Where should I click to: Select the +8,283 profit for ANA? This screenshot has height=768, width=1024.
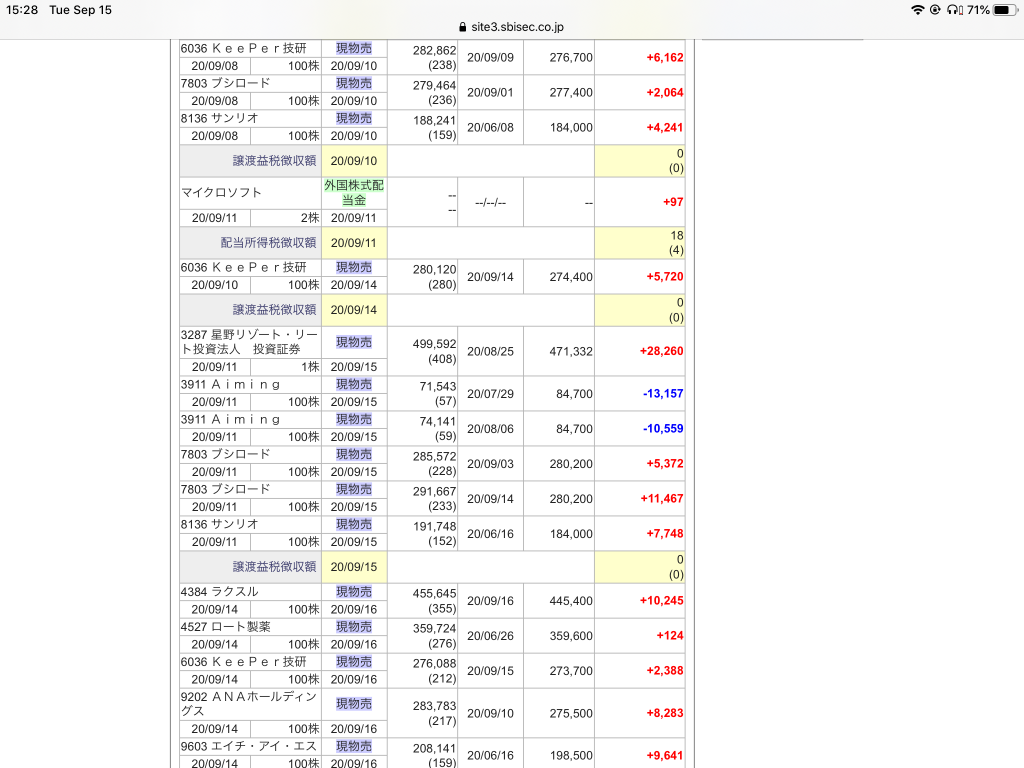pyautogui.click(x=665, y=713)
